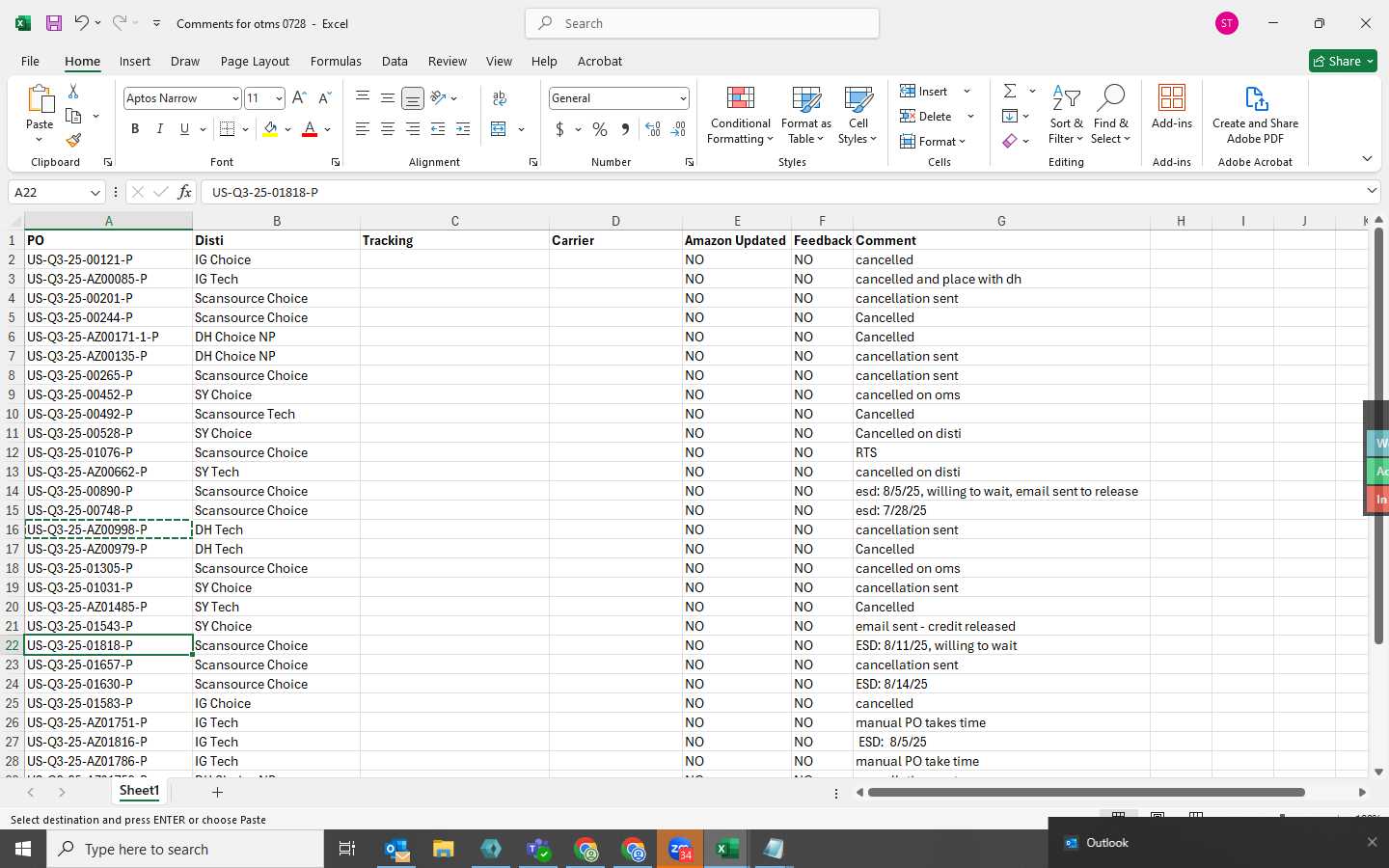The height and width of the screenshot is (868, 1389).
Task: Click the Wrap Text icon
Action: pos(500,98)
